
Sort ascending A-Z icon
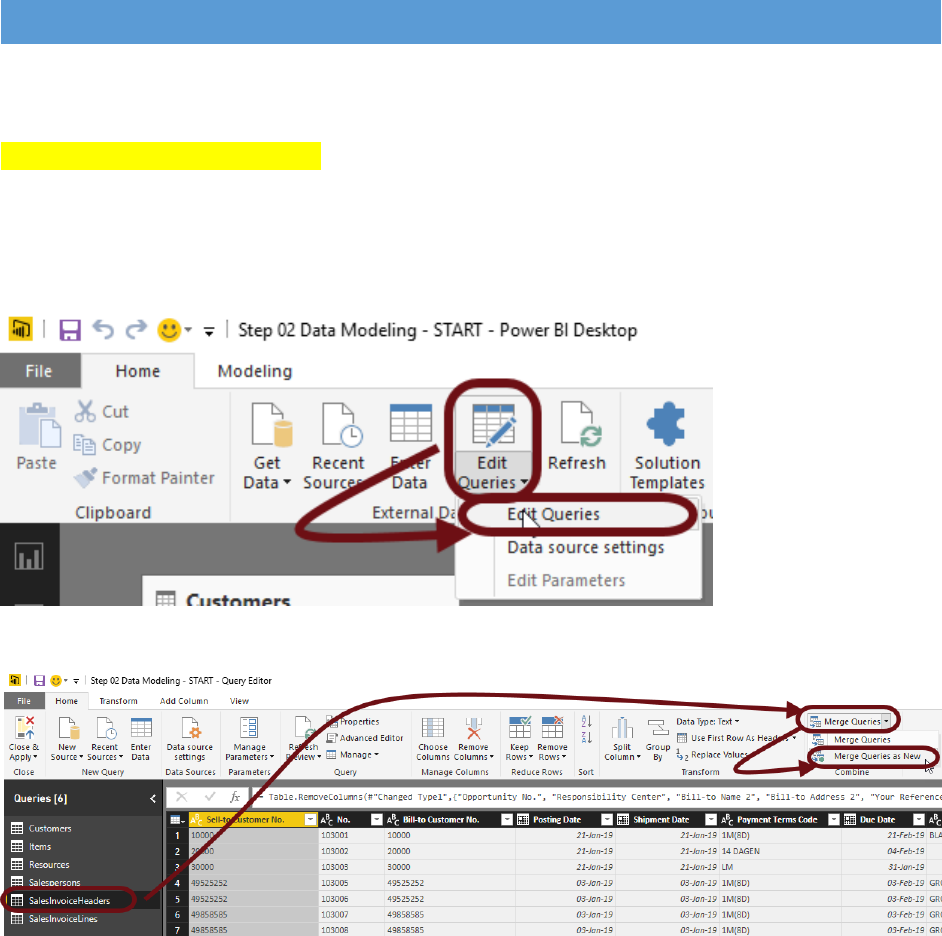[587, 721]
